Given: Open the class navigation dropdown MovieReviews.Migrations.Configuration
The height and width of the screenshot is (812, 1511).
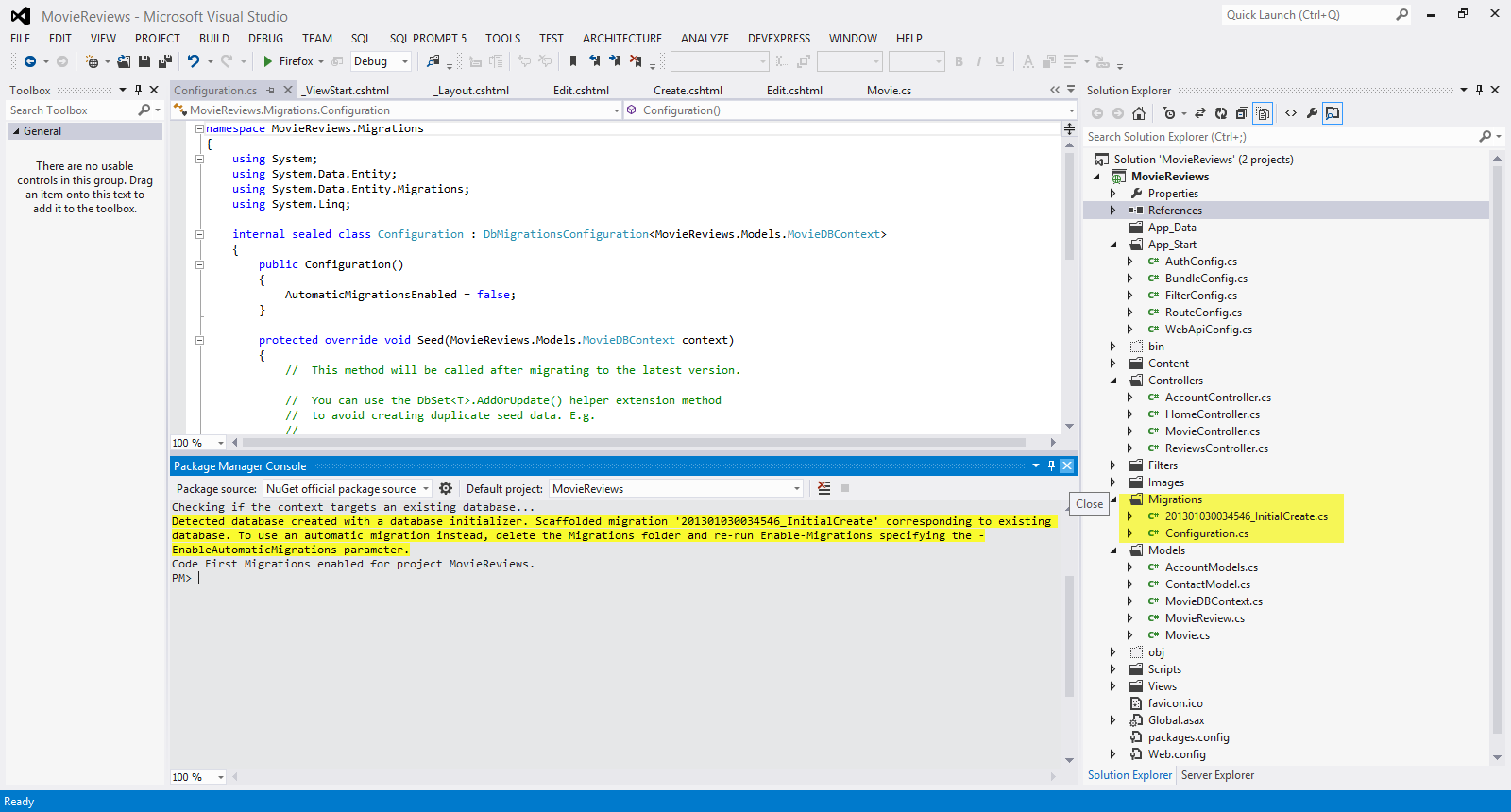Looking at the screenshot, I should [398, 110].
